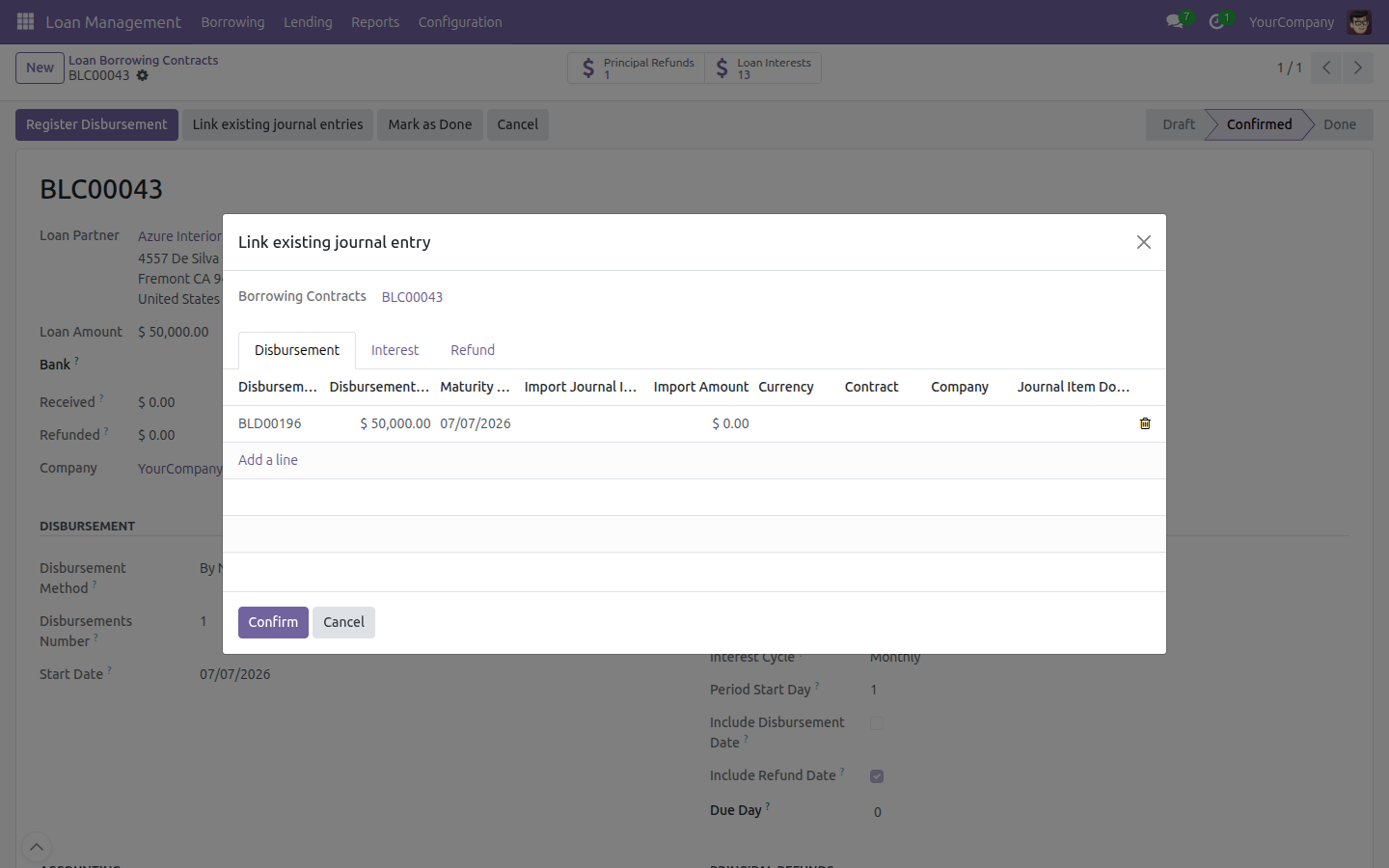Click Mark as Done button
The height and width of the screenshot is (868, 1389).
tap(430, 124)
